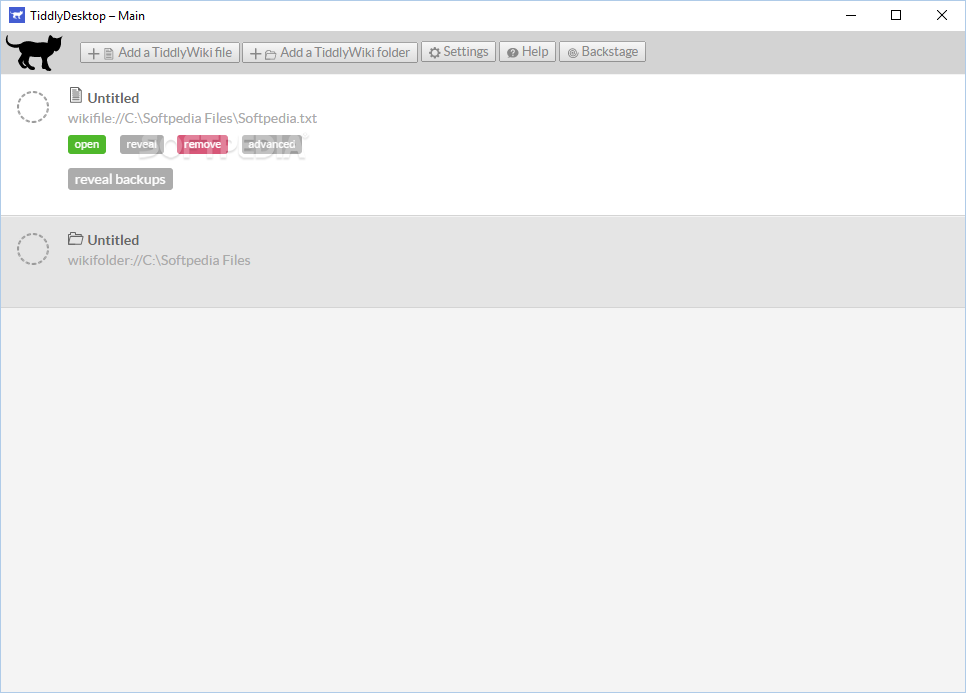
Task: Click the wikifolder://C:\Softpedia Files path
Action: coord(159,260)
